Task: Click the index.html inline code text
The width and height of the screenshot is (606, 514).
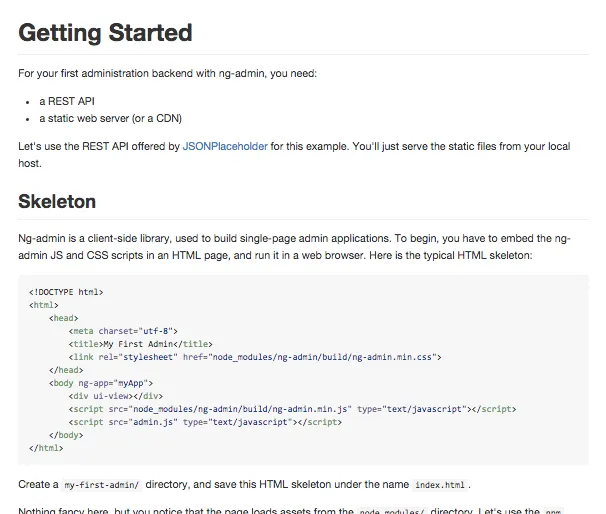Action: coord(439,485)
